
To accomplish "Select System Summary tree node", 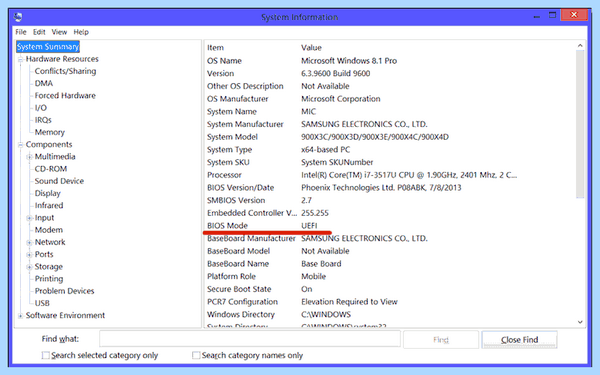I will click(48, 47).
